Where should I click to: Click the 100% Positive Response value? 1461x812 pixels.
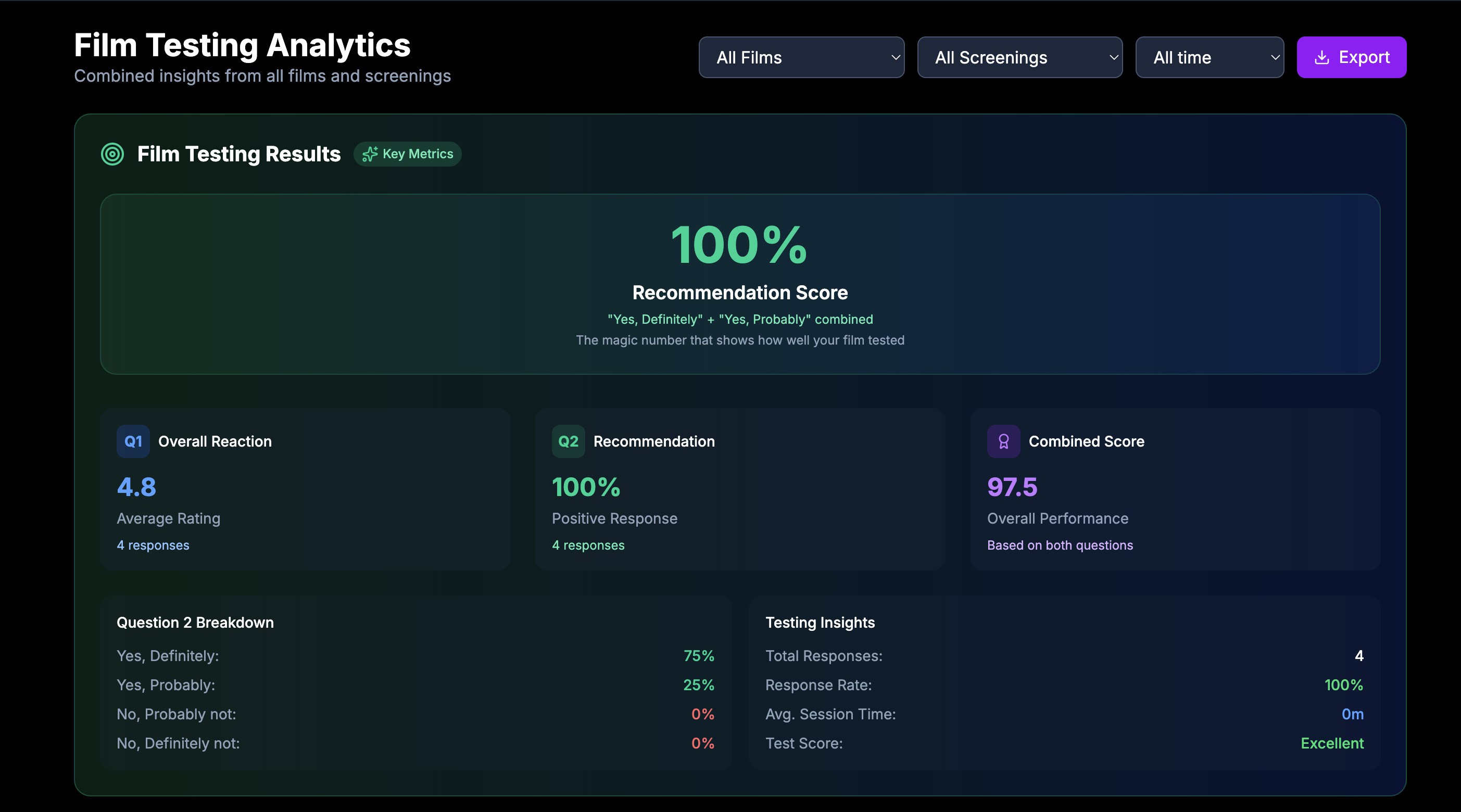(x=586, y=487)
